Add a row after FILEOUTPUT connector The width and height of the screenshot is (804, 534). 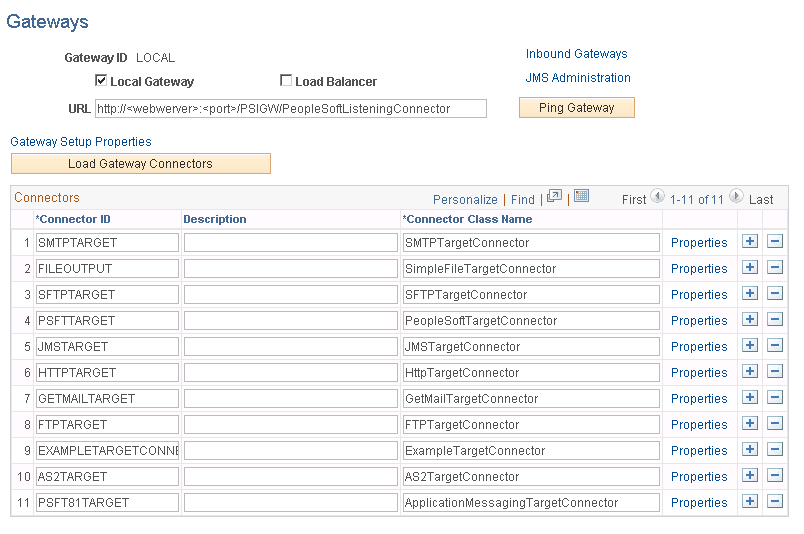[x=750, y=268]
